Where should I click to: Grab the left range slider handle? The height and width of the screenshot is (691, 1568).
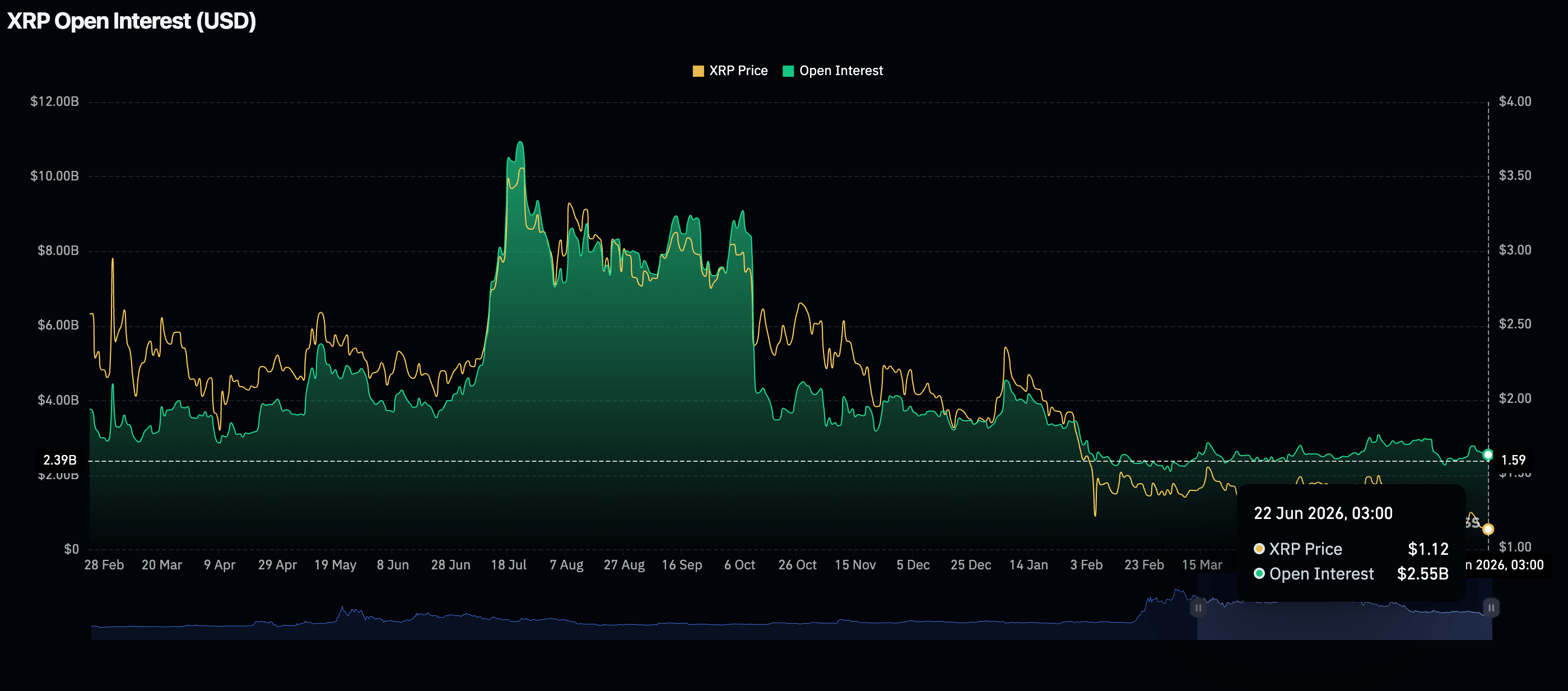pyautogui.click(x=1197, y=607)
